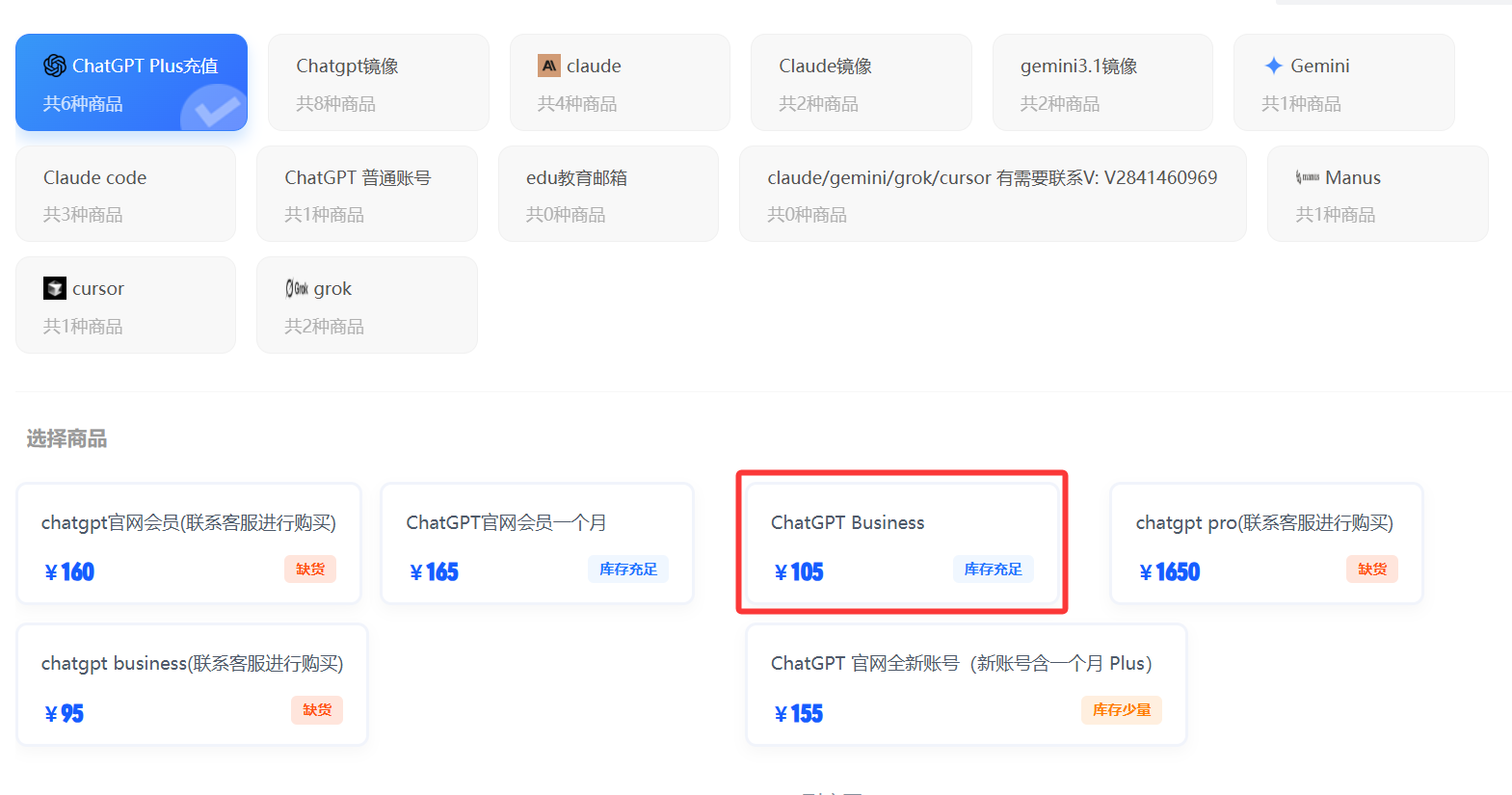The height and width of the screenshot is (795, 1512).
Task: Click the 选择商品 heading
Action: [x=66, y=438]
